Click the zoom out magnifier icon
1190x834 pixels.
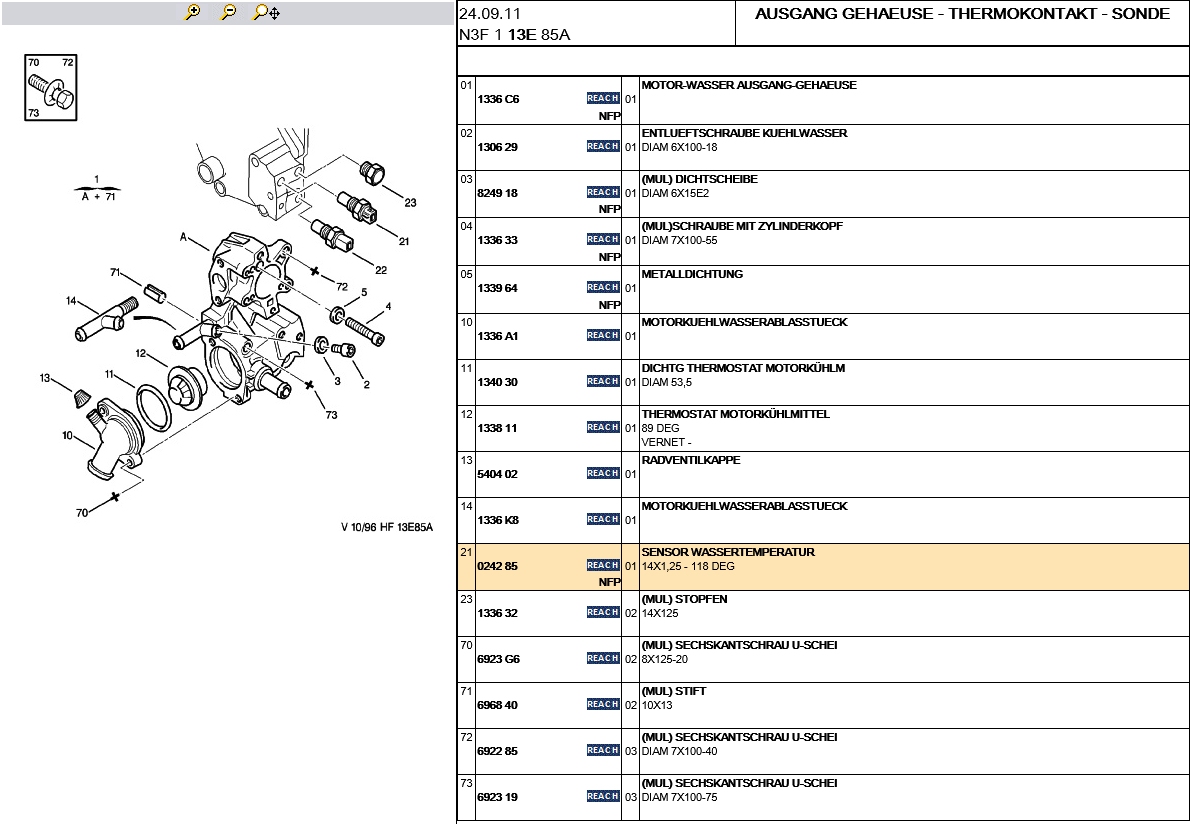pos(228,12)
